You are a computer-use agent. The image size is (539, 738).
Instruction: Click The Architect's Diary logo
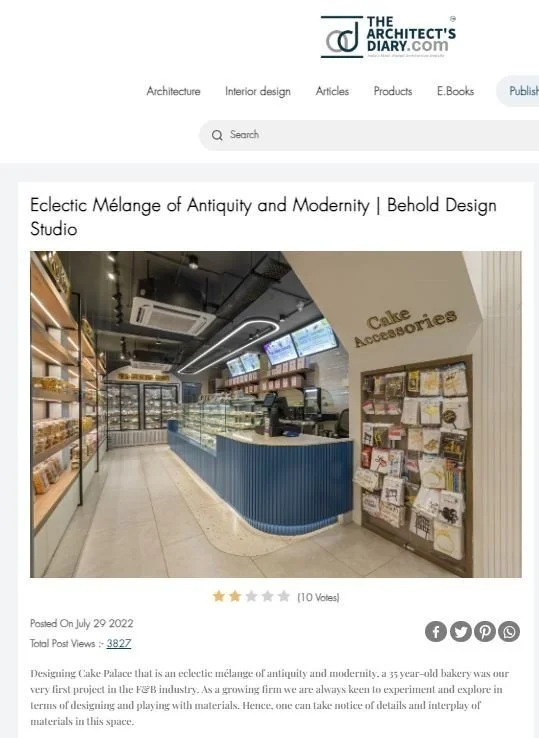[388, 37]
